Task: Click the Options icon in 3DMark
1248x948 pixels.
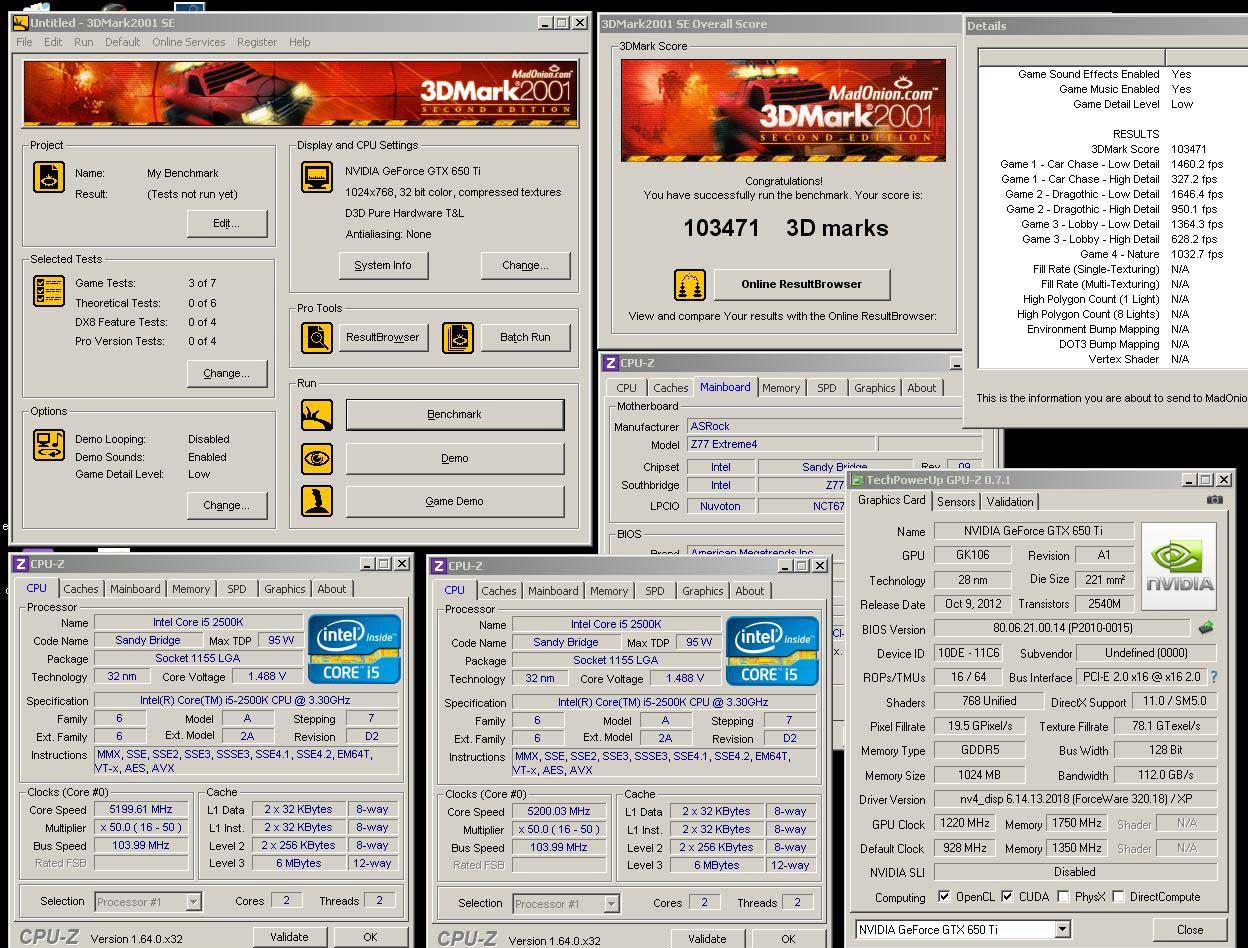Action: (49, 445)
